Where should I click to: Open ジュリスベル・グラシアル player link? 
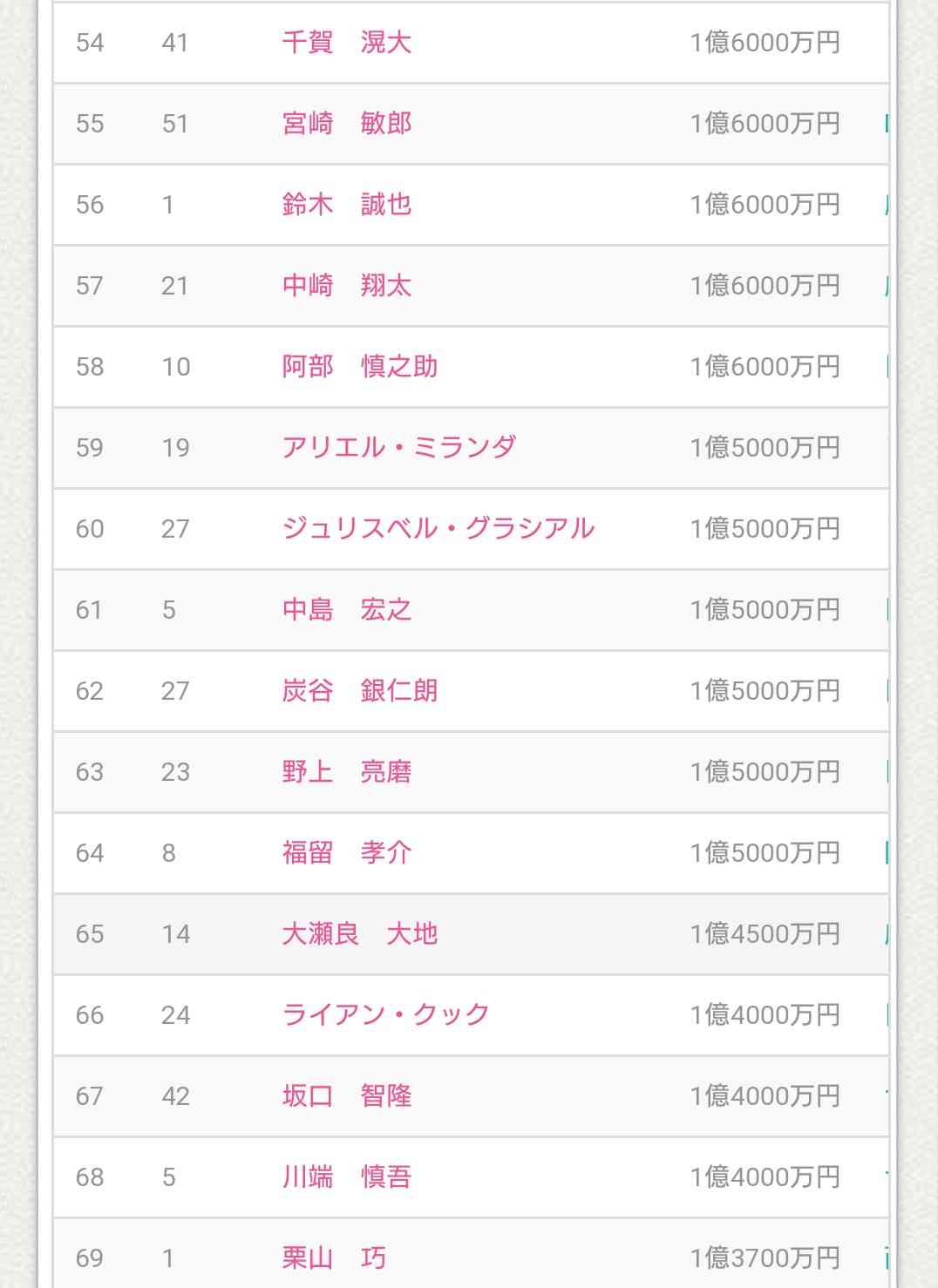[438, 529]
